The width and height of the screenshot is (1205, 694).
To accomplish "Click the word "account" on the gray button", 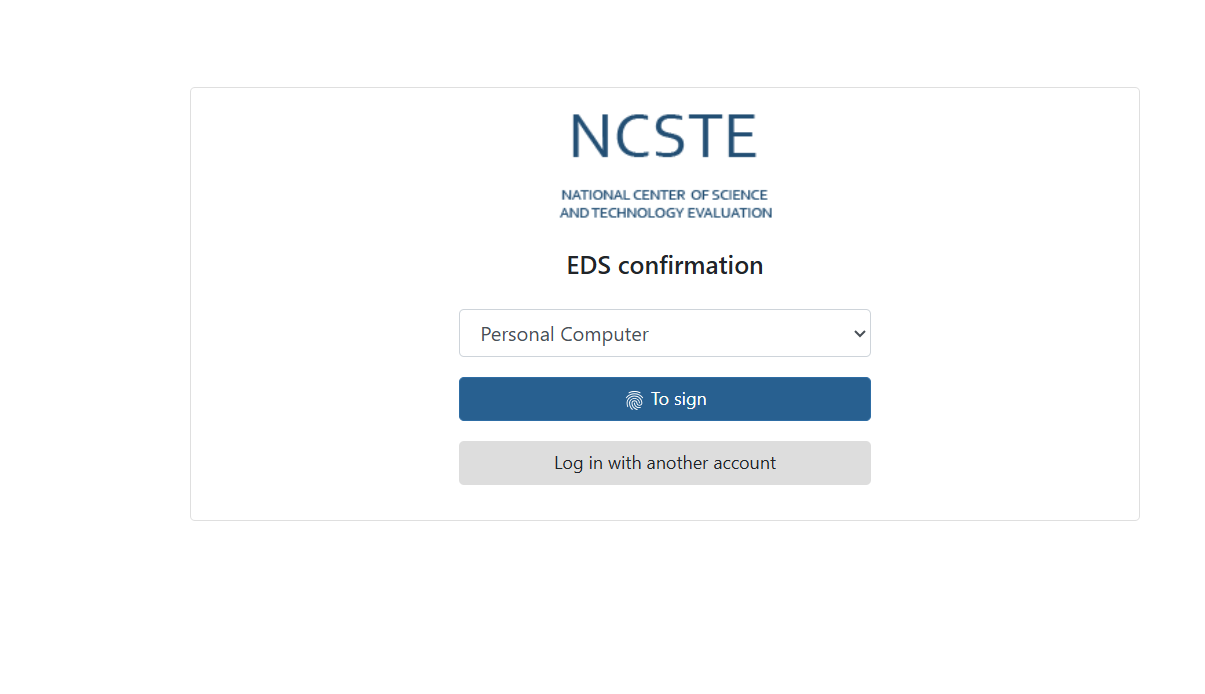I will [x=742, y=463].
